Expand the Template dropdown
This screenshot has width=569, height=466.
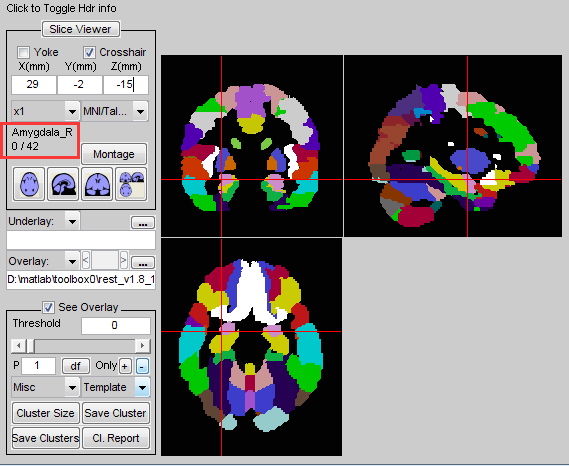[x=116, y=387]
